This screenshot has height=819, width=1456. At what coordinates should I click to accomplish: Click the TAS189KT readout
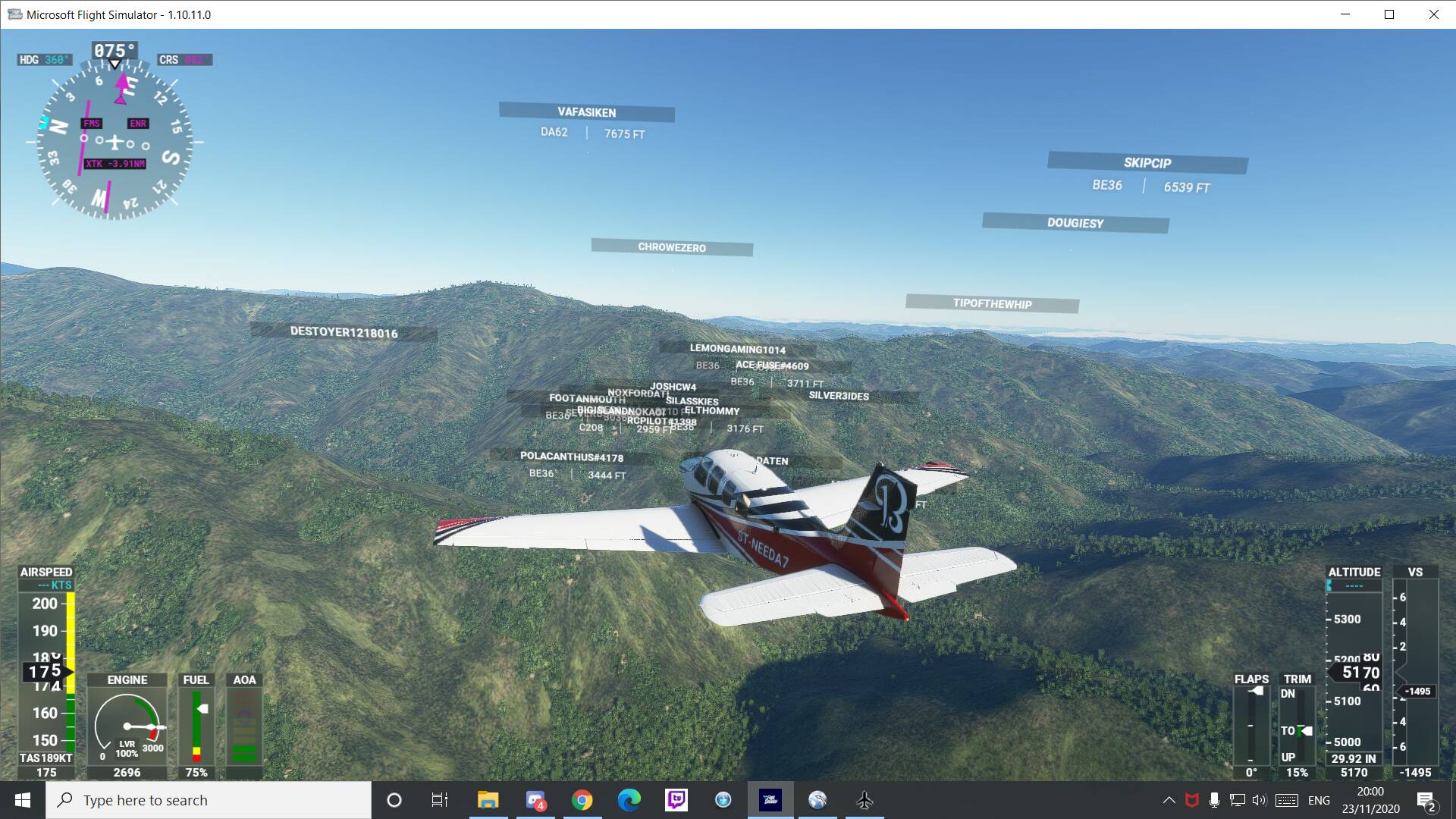46,758
